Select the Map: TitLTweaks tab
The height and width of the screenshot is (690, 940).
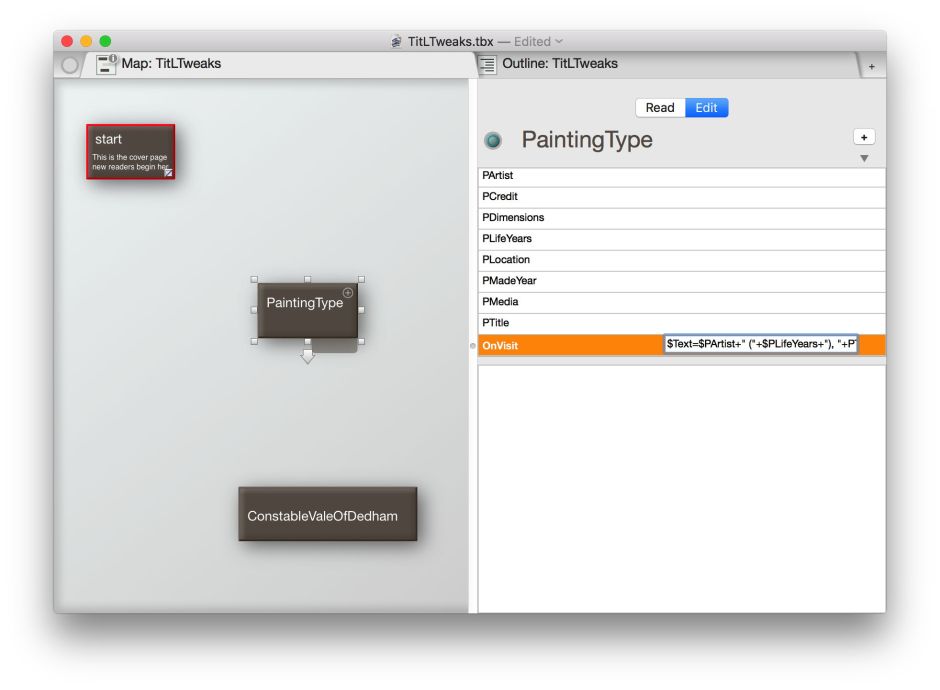tap(171, 64)
